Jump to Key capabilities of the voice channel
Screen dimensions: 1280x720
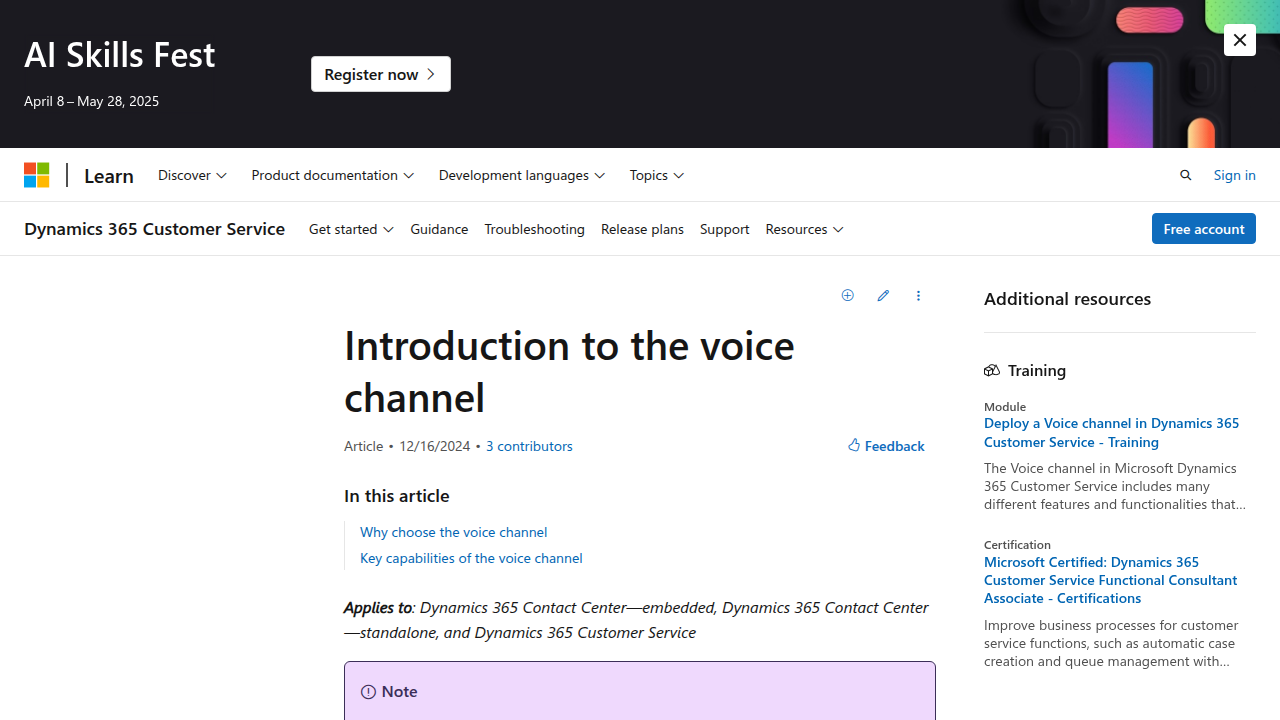471,558
